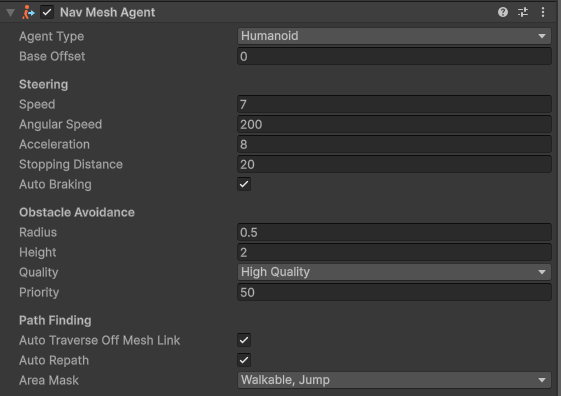The image size is (561, 396).
Task: Click the Stopping Distance label
Action: click(71, 165)
